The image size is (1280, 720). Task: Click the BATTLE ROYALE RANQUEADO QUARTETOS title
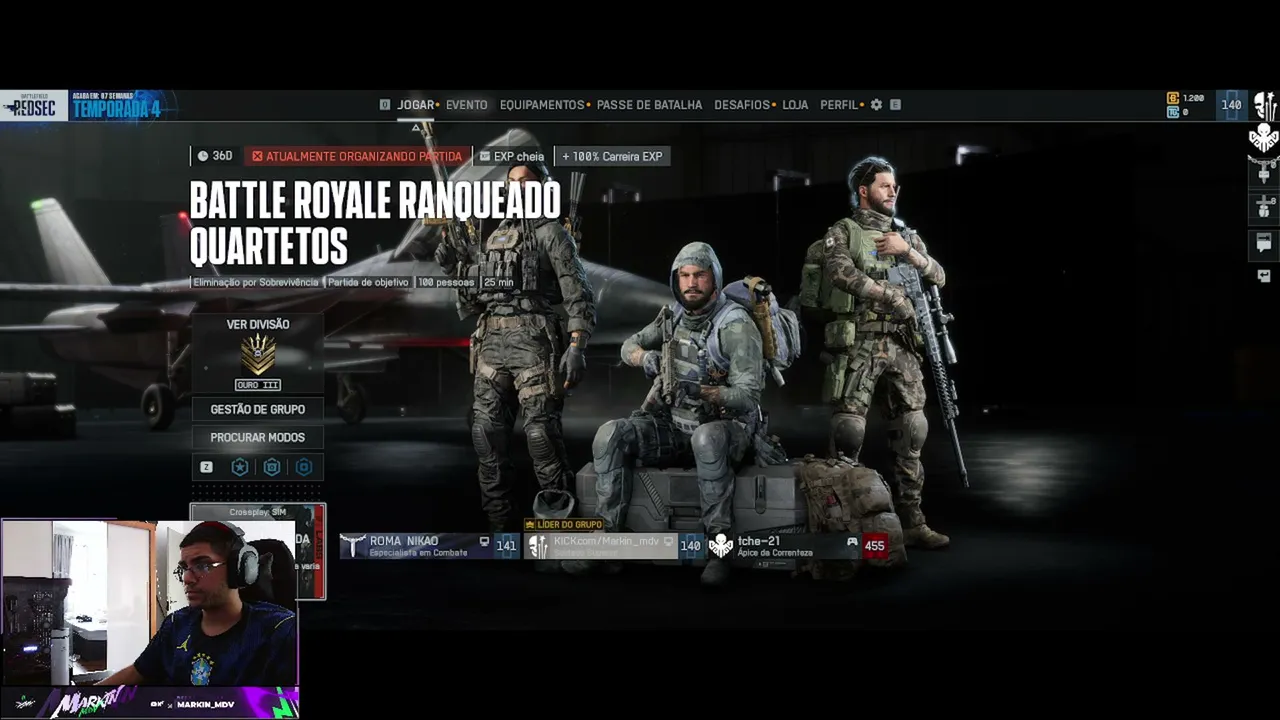(375, 224)
